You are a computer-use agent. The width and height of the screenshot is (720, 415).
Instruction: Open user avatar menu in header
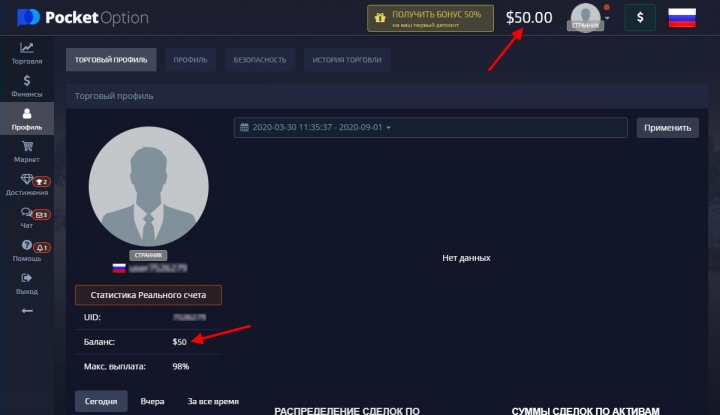(x=586, y=17)
